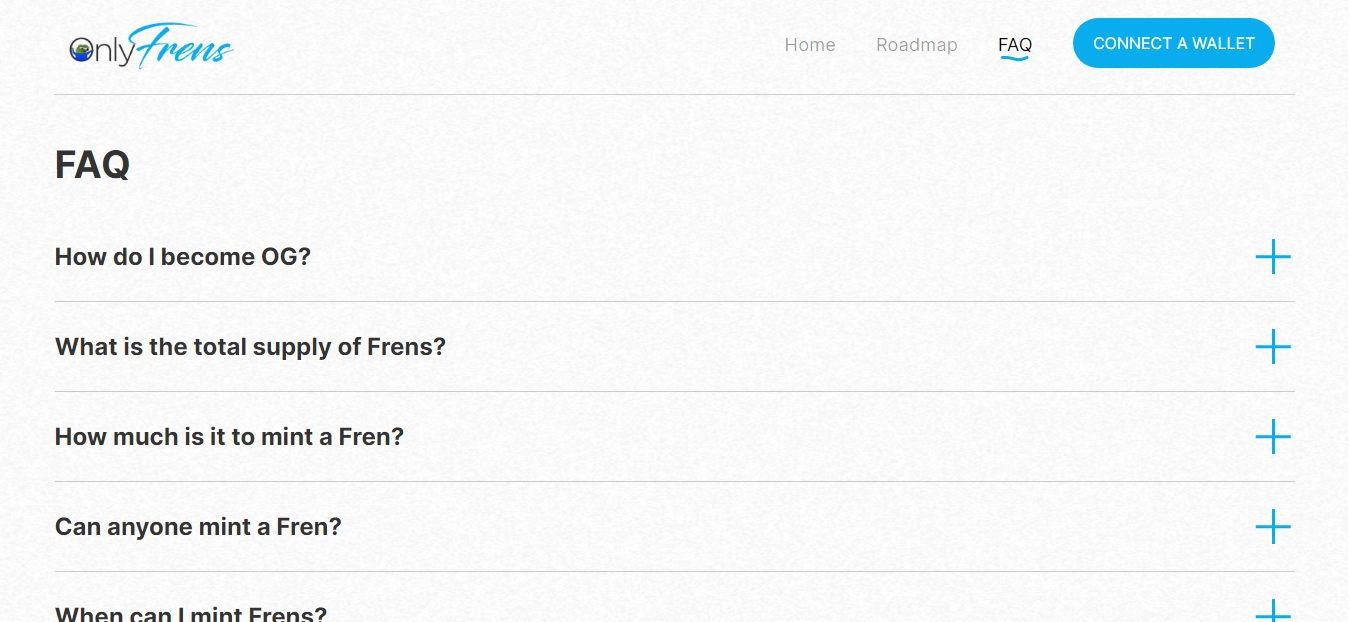1351x622 pixels.
Task: Expand 'How do I become OG?' plus icon
Action: click(x=1273, y=257)
